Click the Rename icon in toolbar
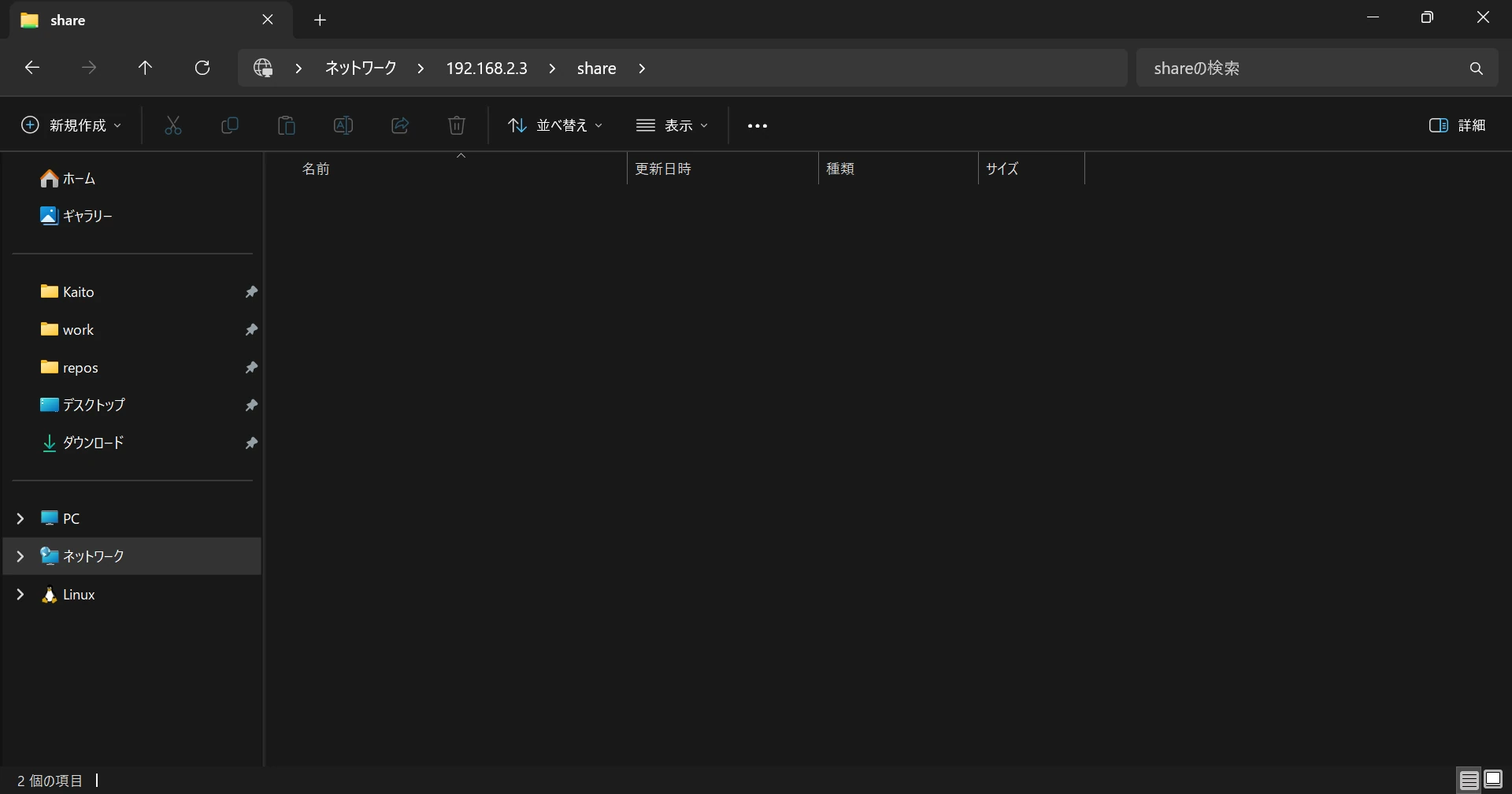The image size is (1512, 794). 343,125
